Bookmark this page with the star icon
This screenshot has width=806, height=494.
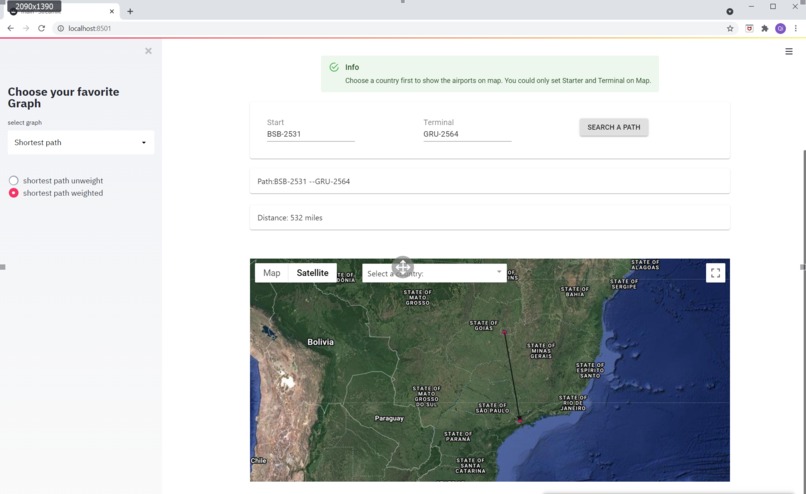[x=730, y=28]
